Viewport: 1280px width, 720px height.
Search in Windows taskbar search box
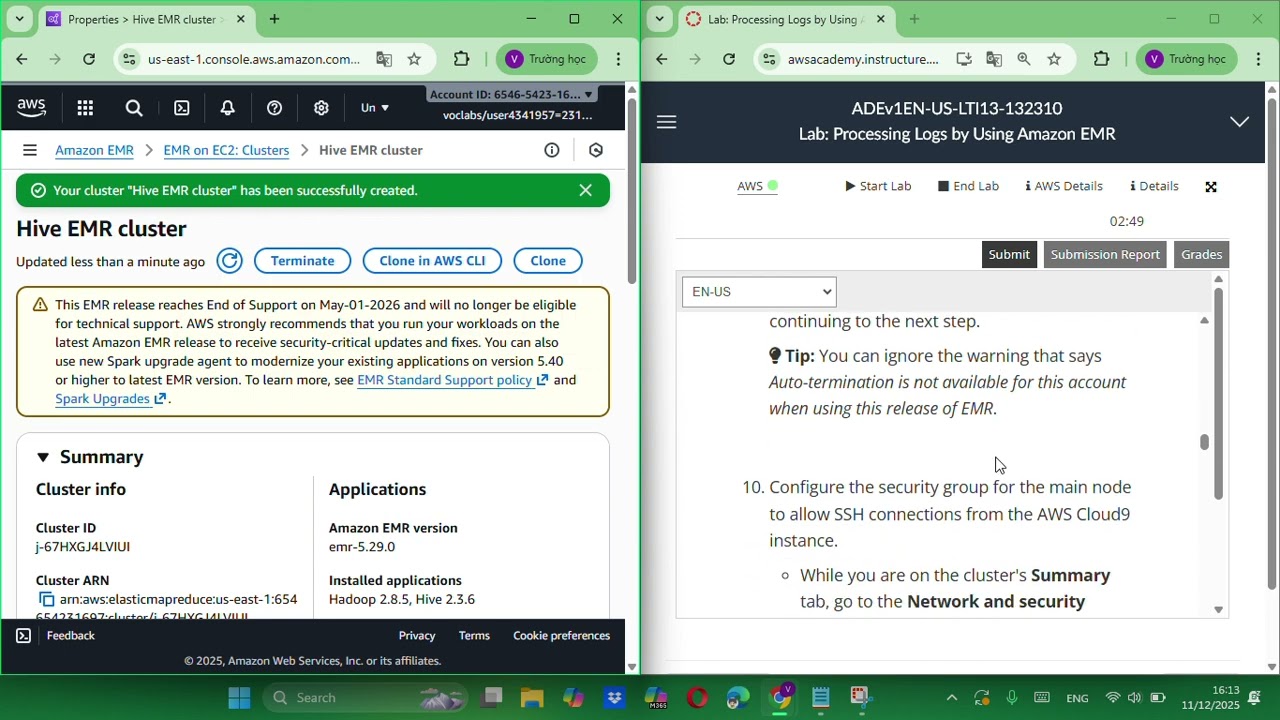pyautogui.click(x=366, y=698)
